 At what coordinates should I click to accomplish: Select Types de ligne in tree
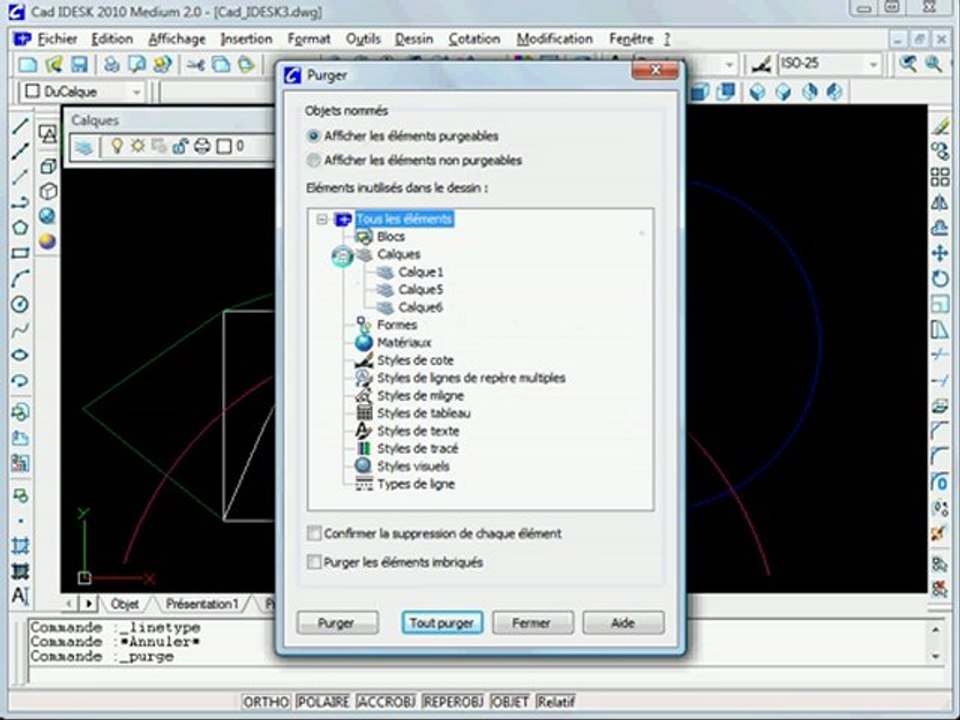(416, 484)
